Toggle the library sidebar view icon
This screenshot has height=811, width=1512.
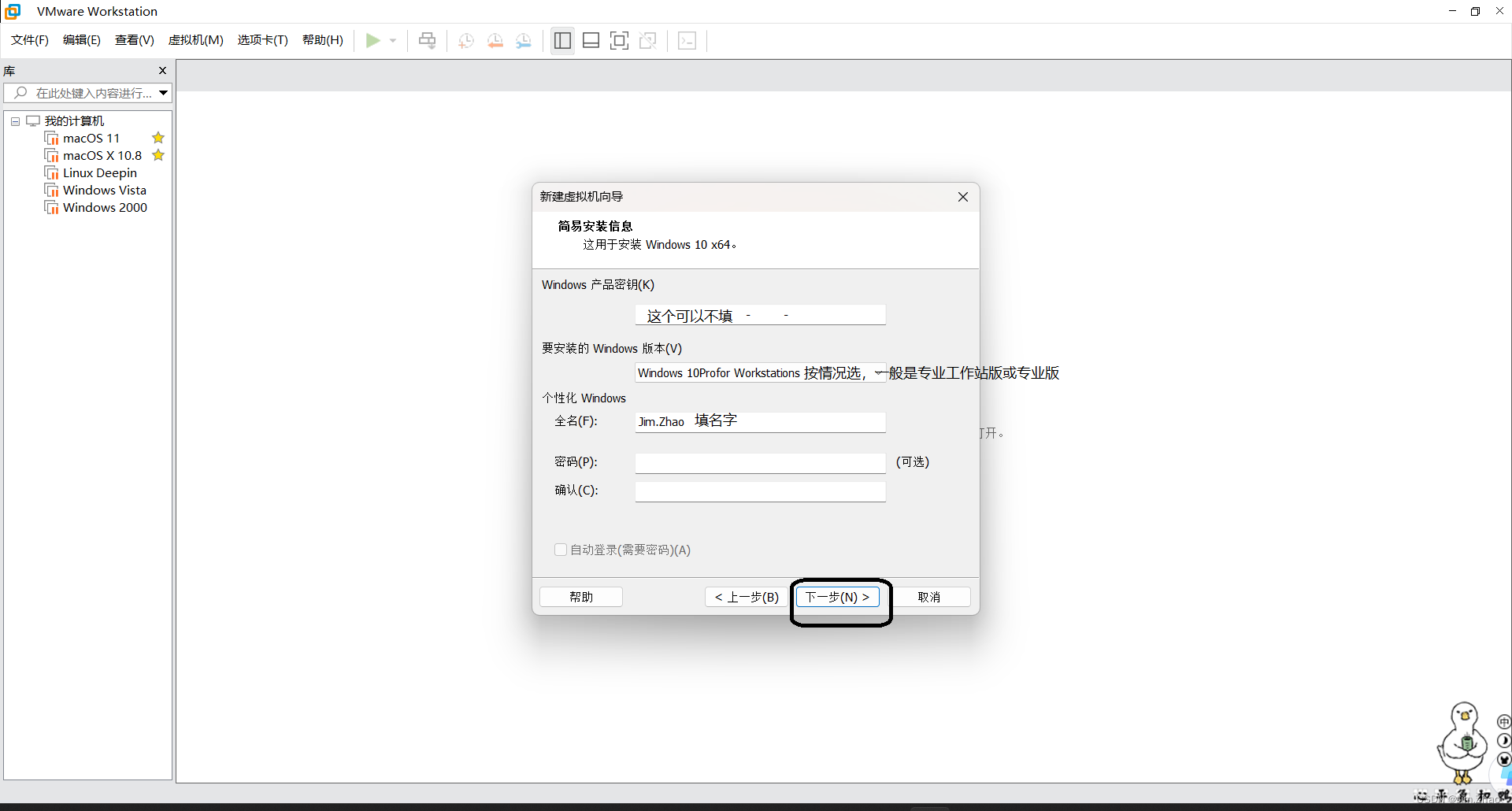pyautogui.click(x=562, y=41)
